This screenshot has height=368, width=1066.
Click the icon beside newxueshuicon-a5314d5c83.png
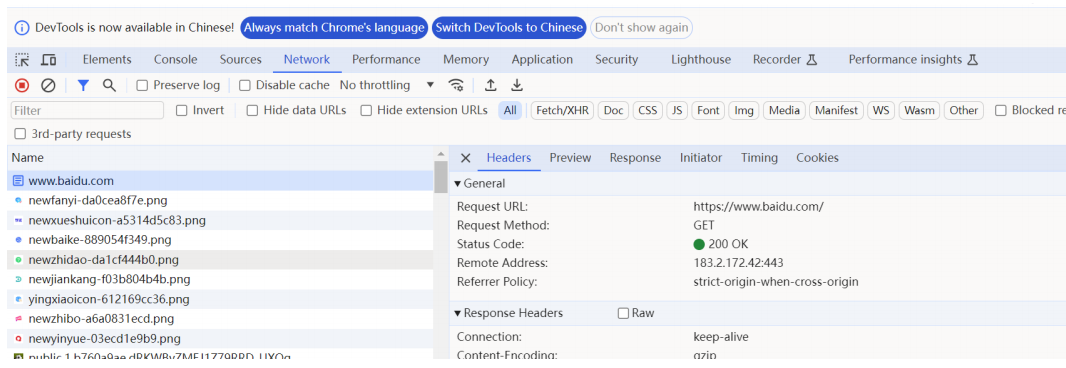18,220
